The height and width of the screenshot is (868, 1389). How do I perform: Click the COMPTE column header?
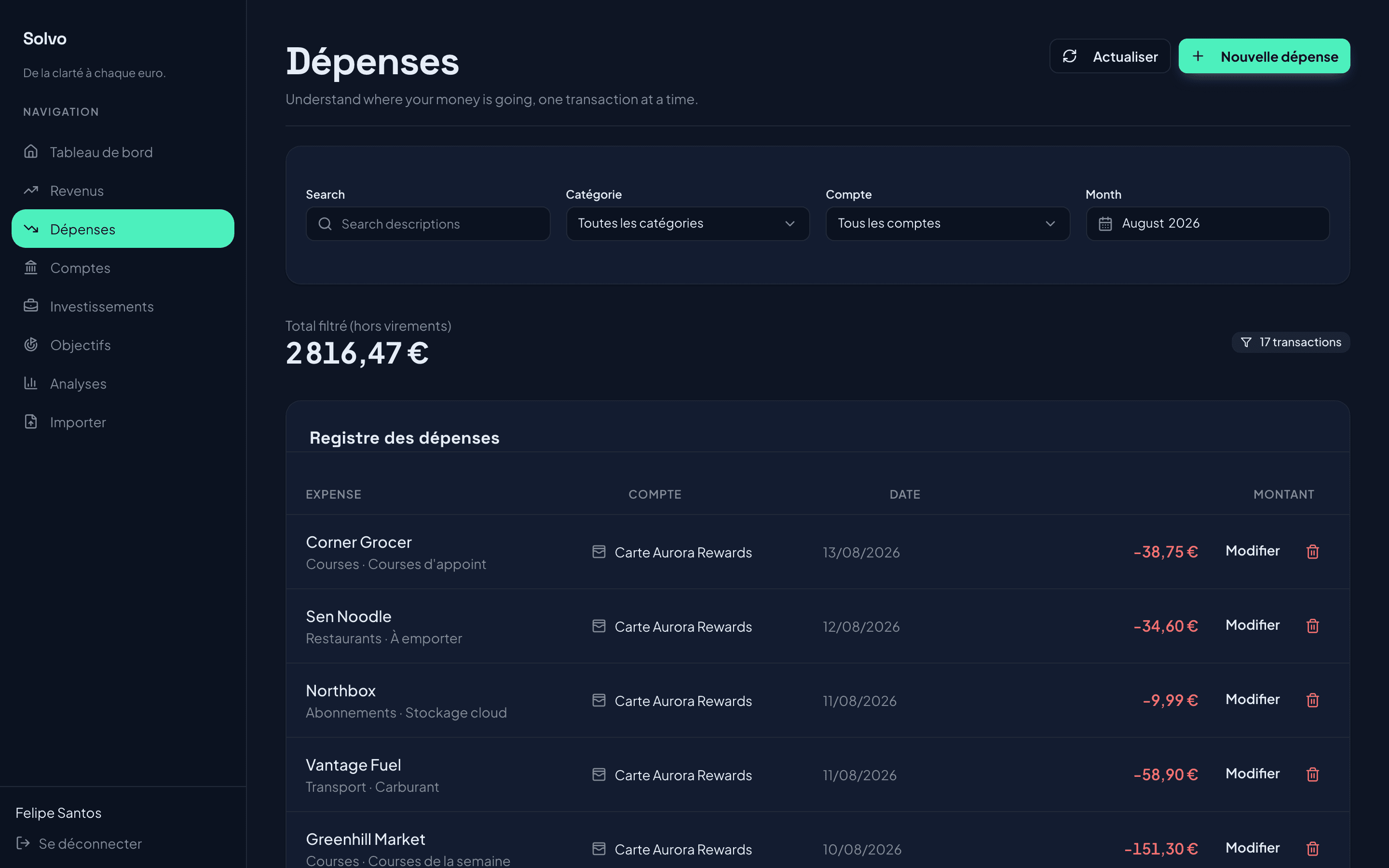[655, 494]
